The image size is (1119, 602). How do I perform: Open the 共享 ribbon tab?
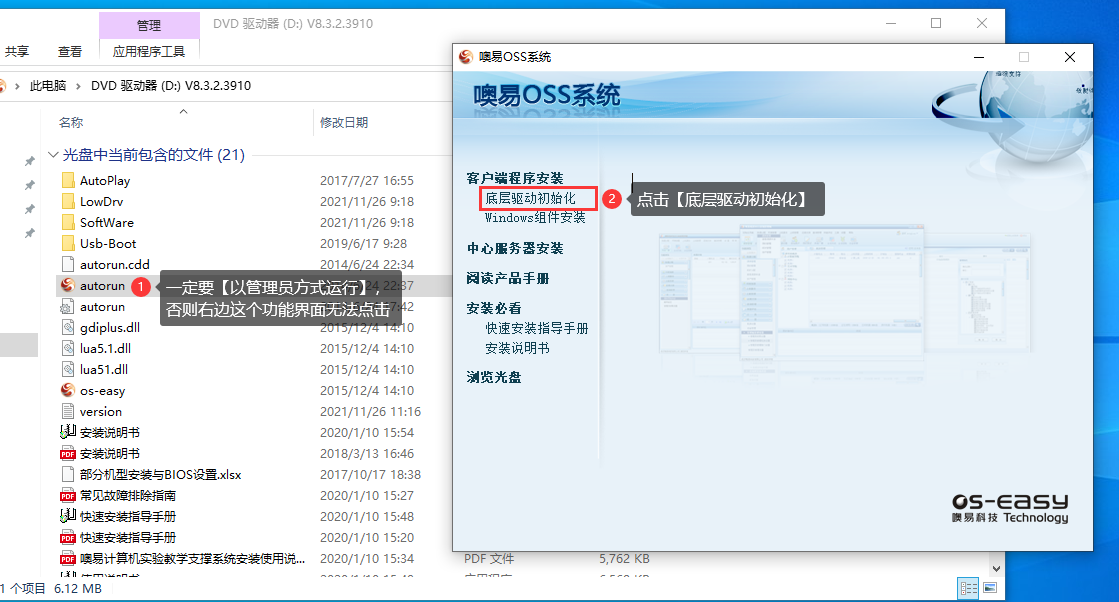(17, 51)
